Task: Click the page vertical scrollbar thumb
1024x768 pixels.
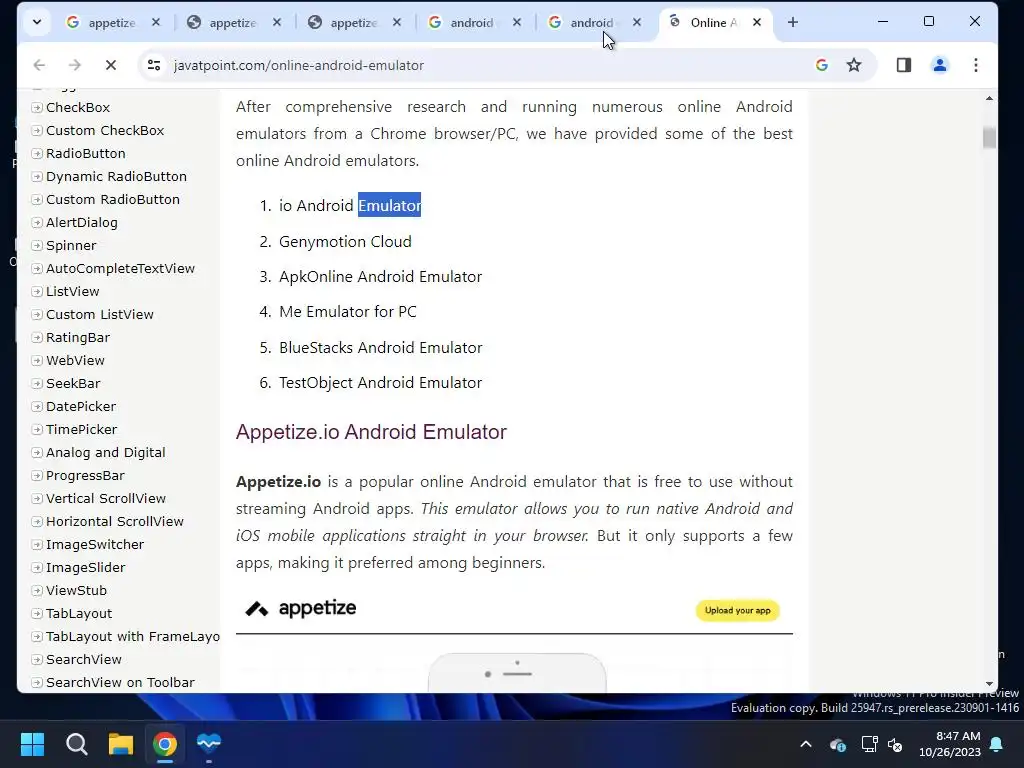Action: [x=989, y=137]
